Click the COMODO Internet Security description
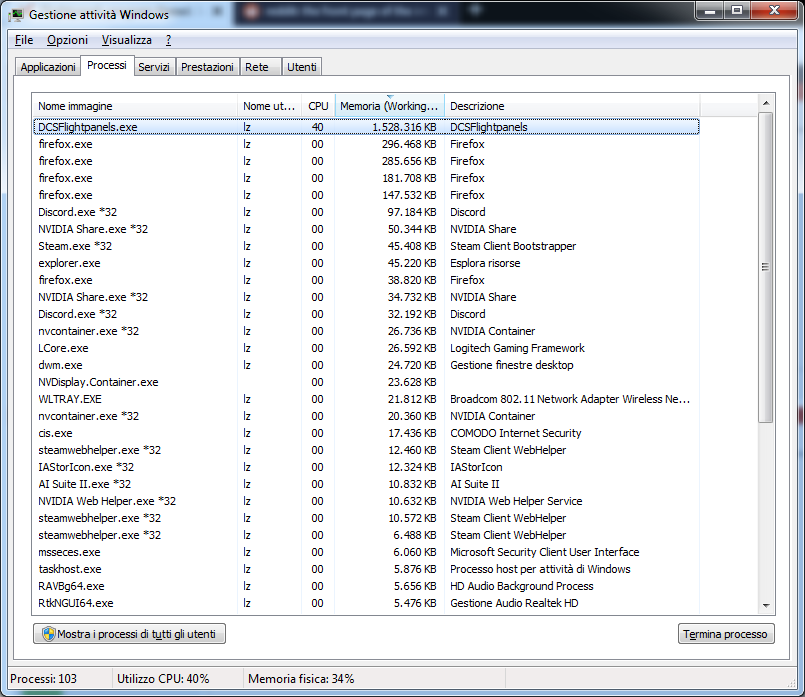 point(516,433)
